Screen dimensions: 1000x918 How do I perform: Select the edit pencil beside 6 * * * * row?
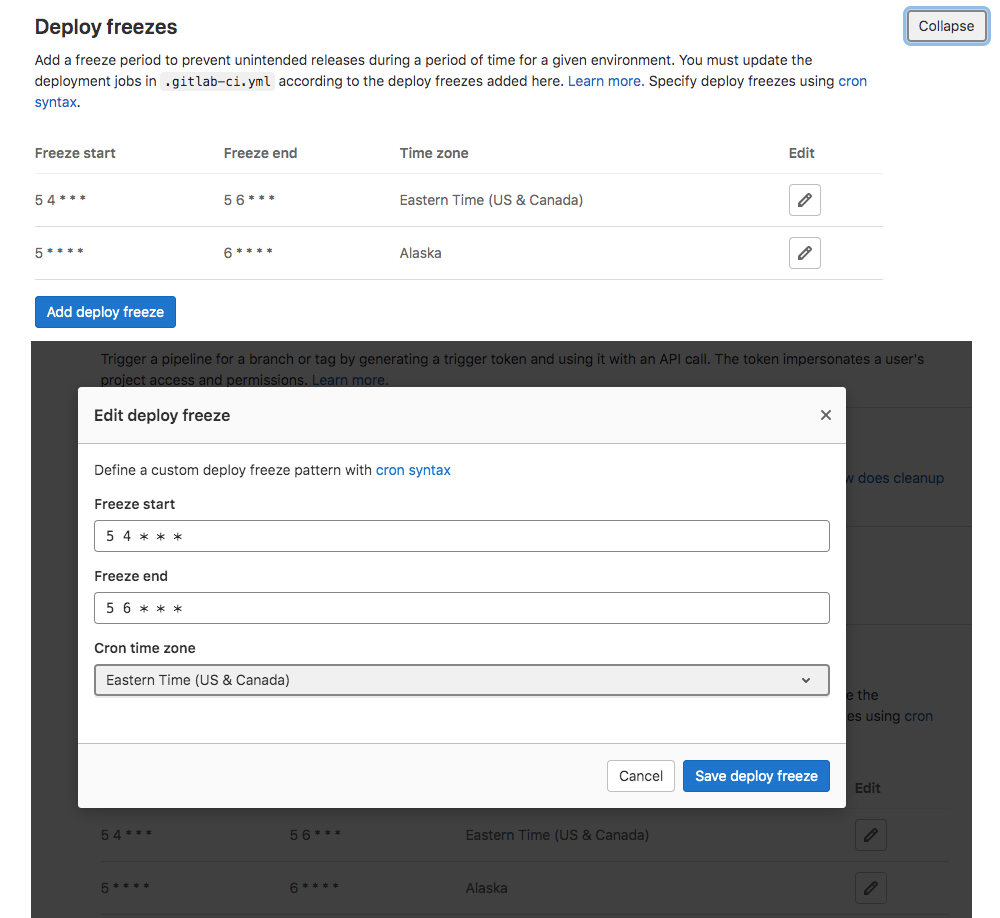coord(804,252)
